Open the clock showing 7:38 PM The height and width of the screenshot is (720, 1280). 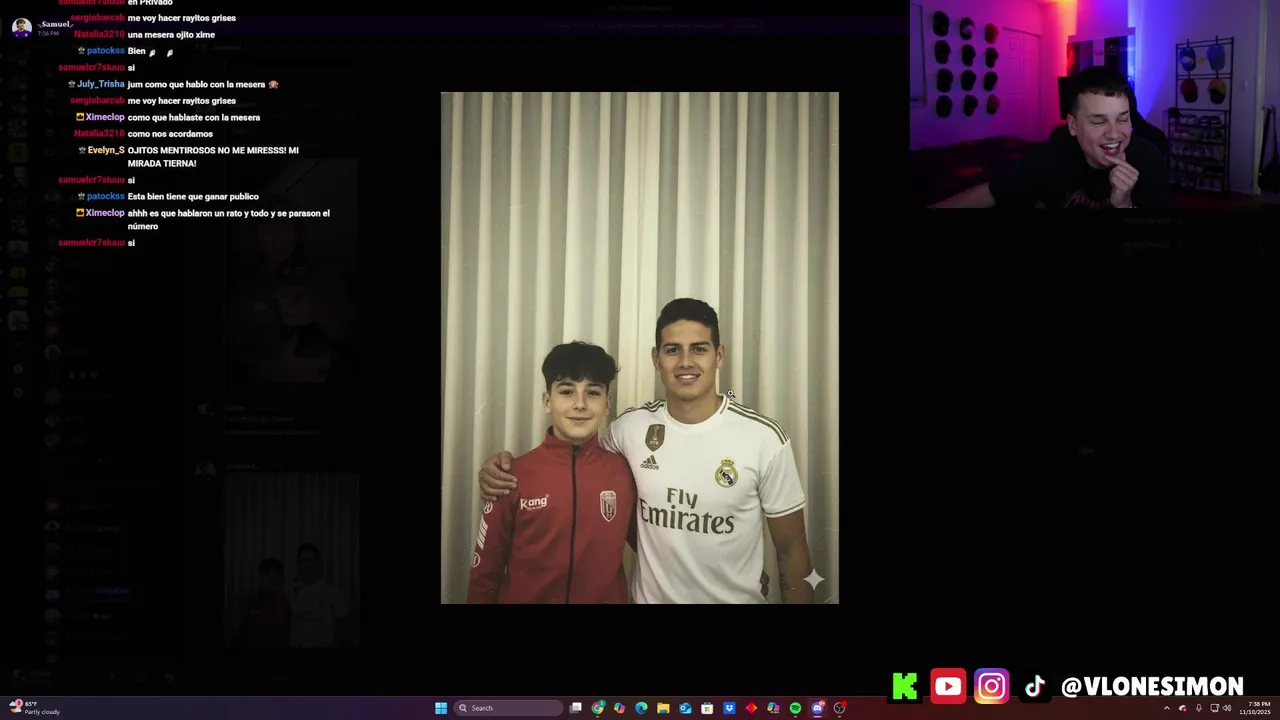[1255, 708]
